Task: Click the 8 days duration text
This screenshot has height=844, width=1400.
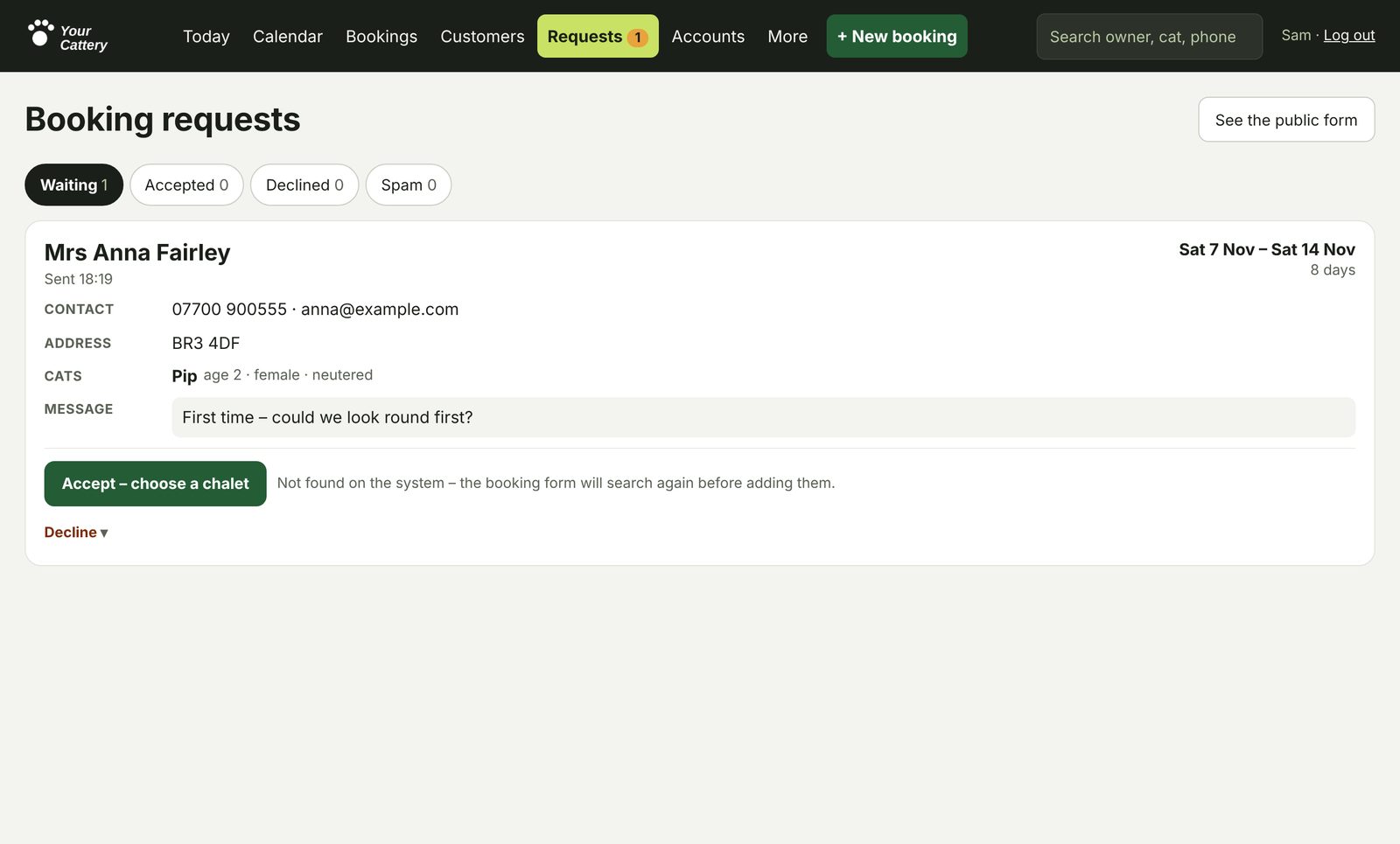Action: pos(1333,270)
